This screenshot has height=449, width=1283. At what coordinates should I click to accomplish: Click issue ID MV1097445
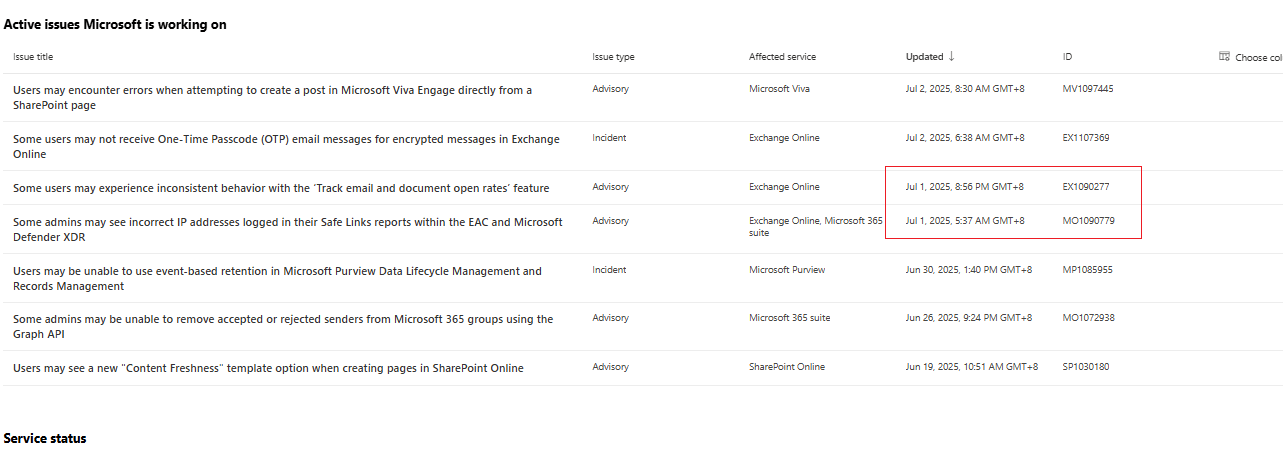tap(1088, 89)
